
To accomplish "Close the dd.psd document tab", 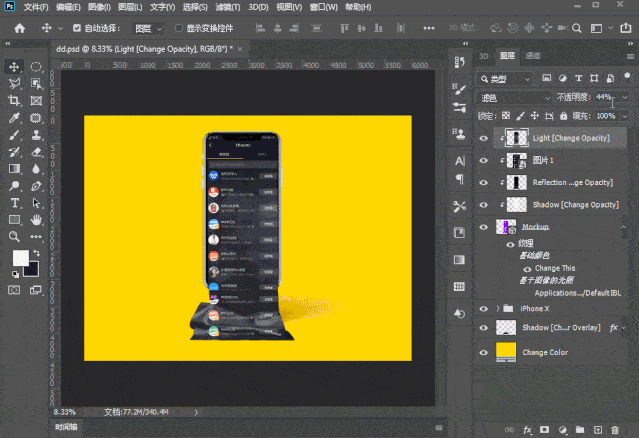I will click(240, 49).
